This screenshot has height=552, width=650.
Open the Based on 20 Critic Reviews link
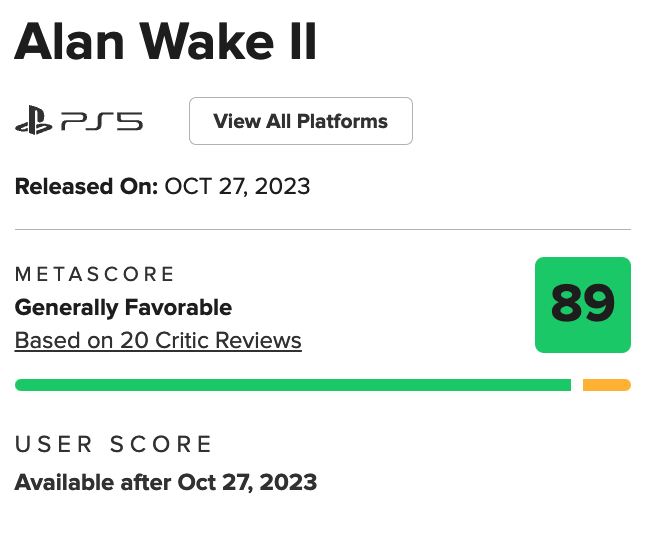tap(158, 340)
